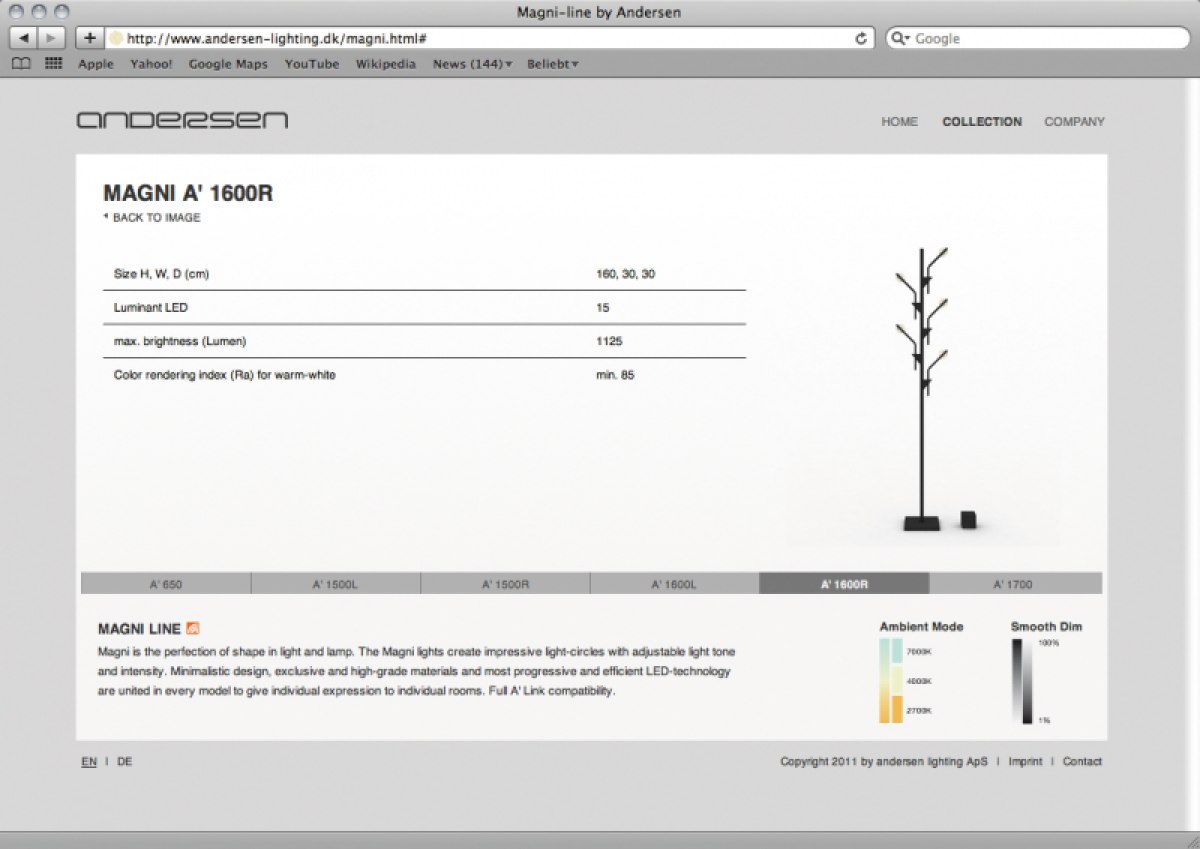
Task: Open the COMPANY navigation item
Action: [1075, 122]
